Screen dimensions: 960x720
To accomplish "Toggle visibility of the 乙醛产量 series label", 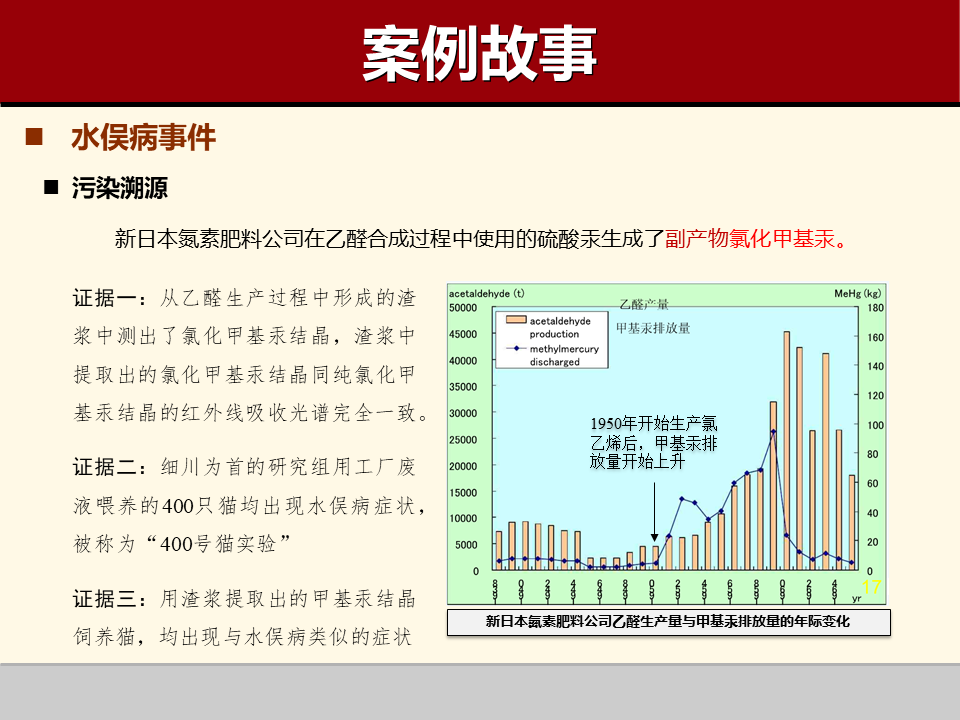I will pos(643,303).
